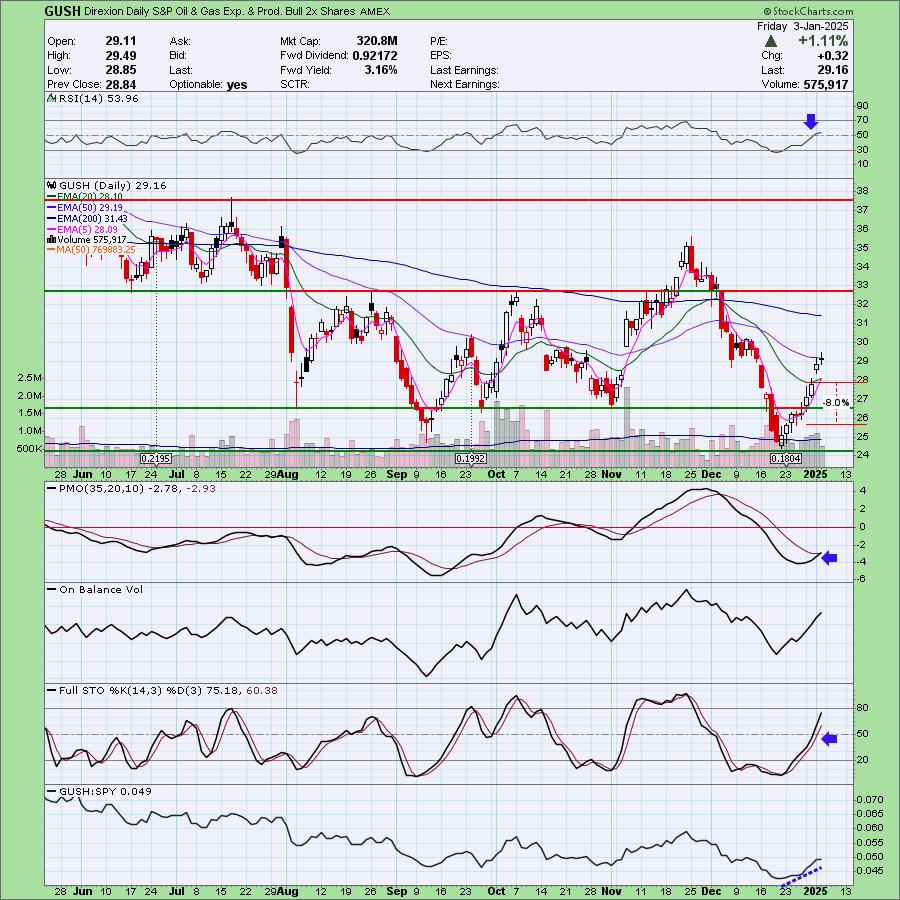
Task: Click the date Friday 3-Jan-2025
Action: (802, 26)
